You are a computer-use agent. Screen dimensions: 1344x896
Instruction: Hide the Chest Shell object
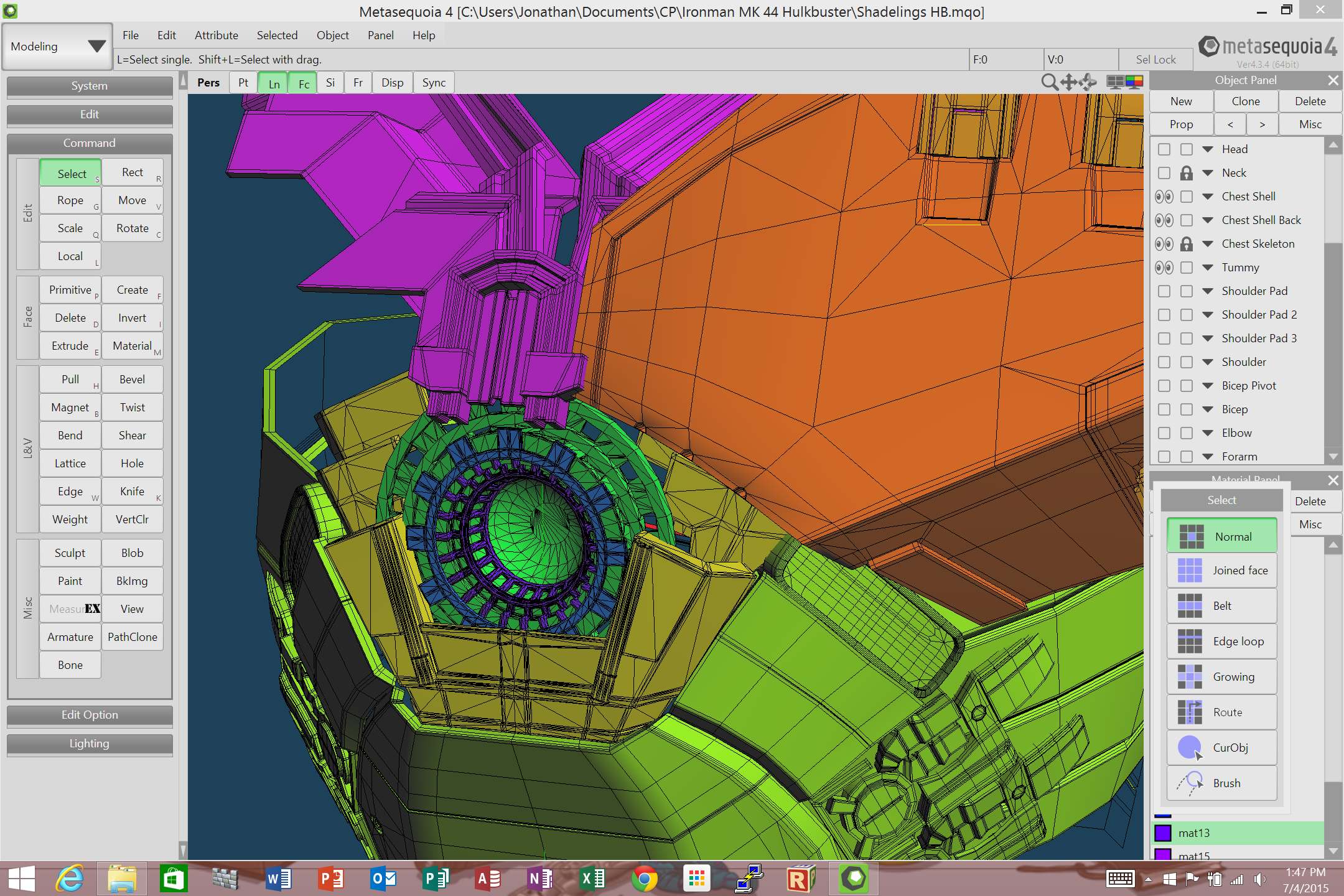click(x=1164, y=197)
